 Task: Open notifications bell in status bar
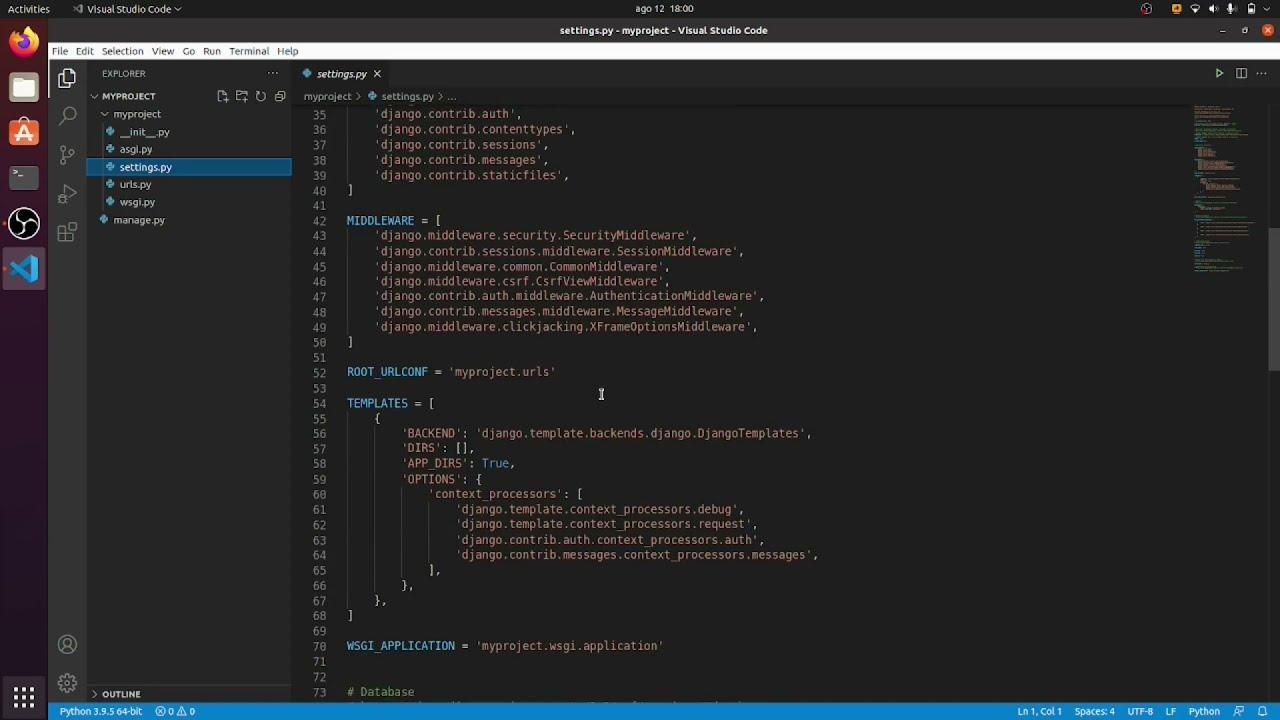[x=1262, y=711]
